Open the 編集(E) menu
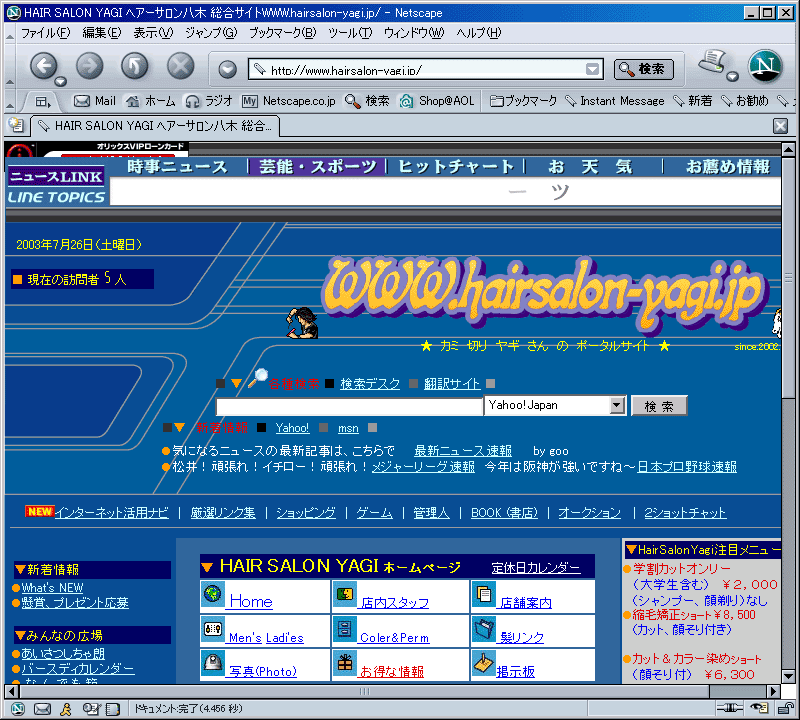The image size is (800, 720). [x=102, y=33]
